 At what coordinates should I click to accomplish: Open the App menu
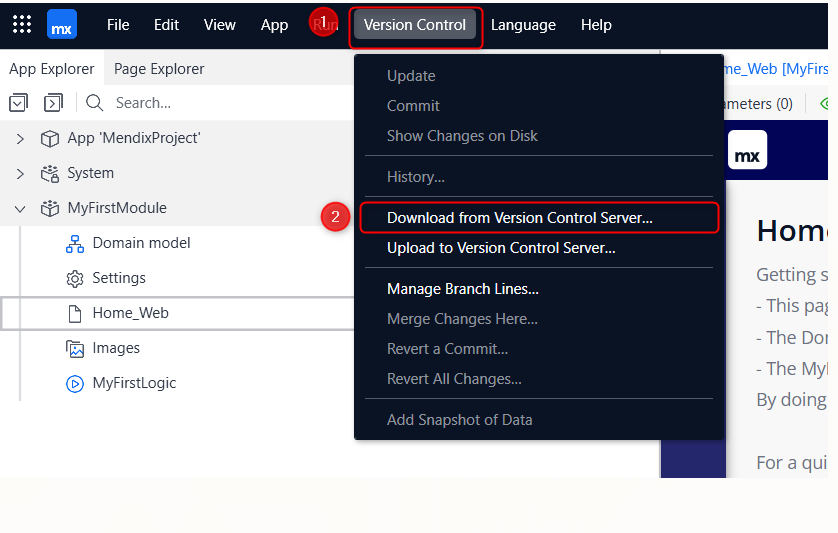tap(274, 25)
